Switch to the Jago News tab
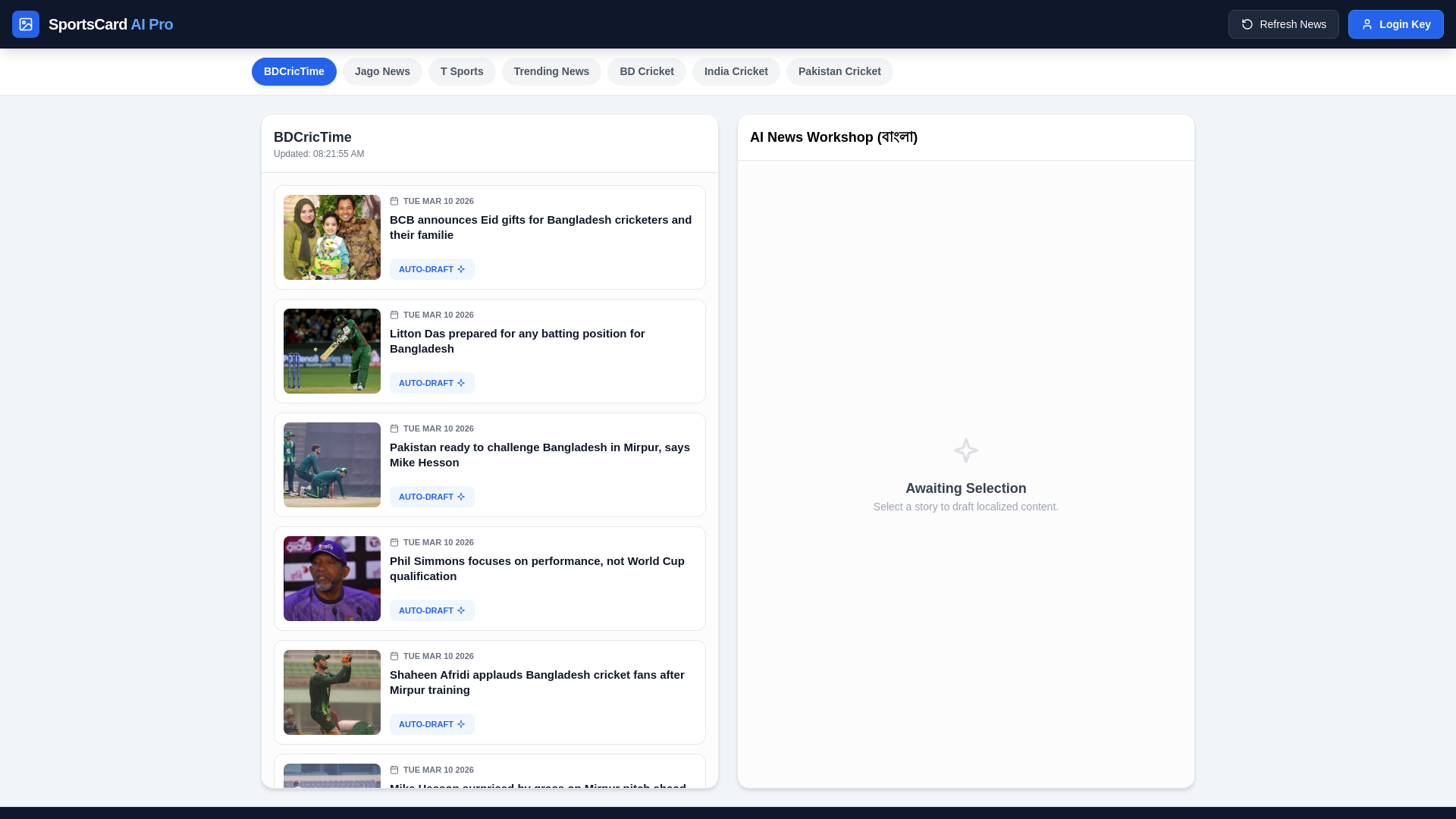 click(x=382, y=71)
